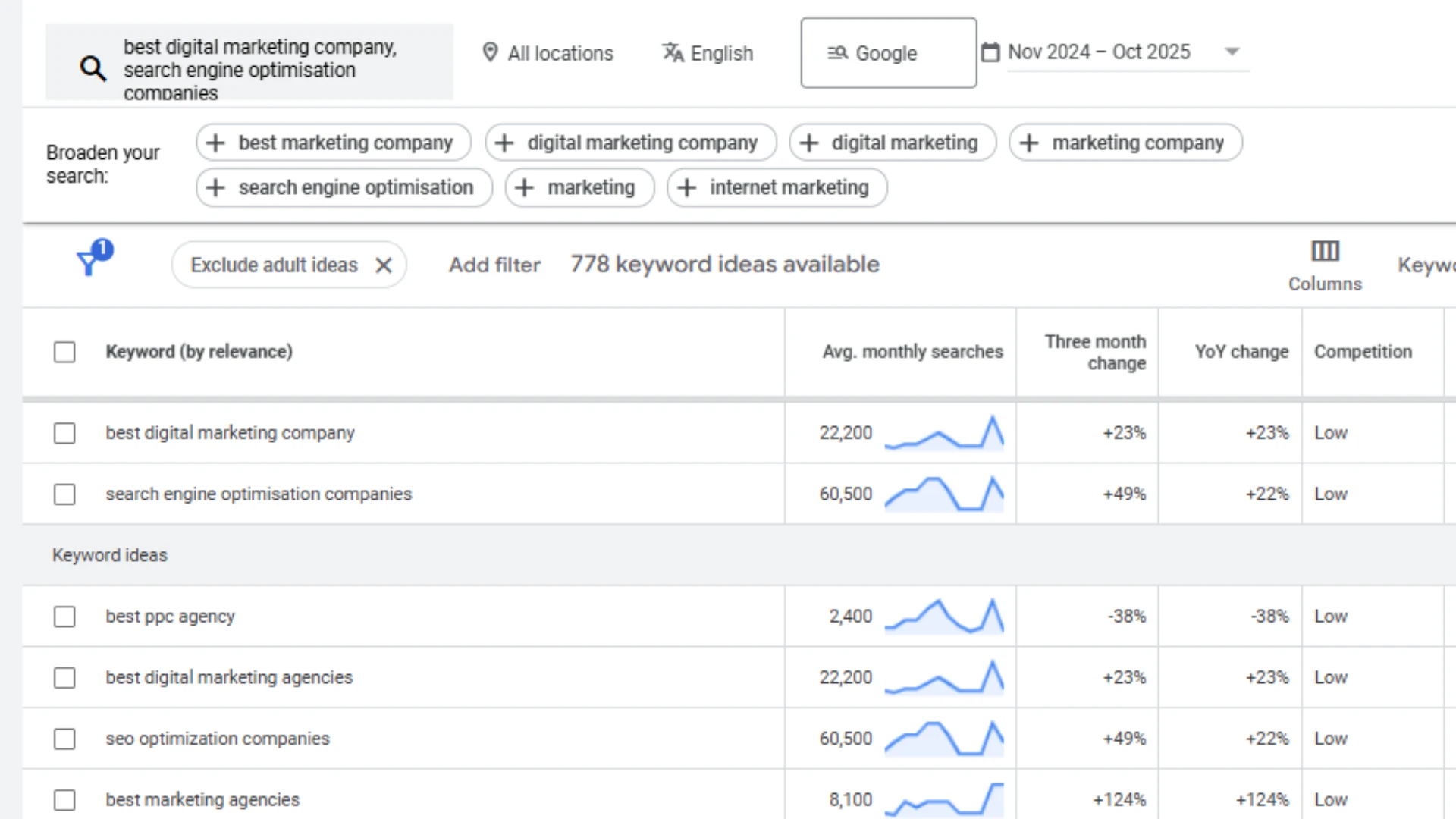Click the +124% three month change value
The image size is (1456, 819).
click(x=1119, y=799)
